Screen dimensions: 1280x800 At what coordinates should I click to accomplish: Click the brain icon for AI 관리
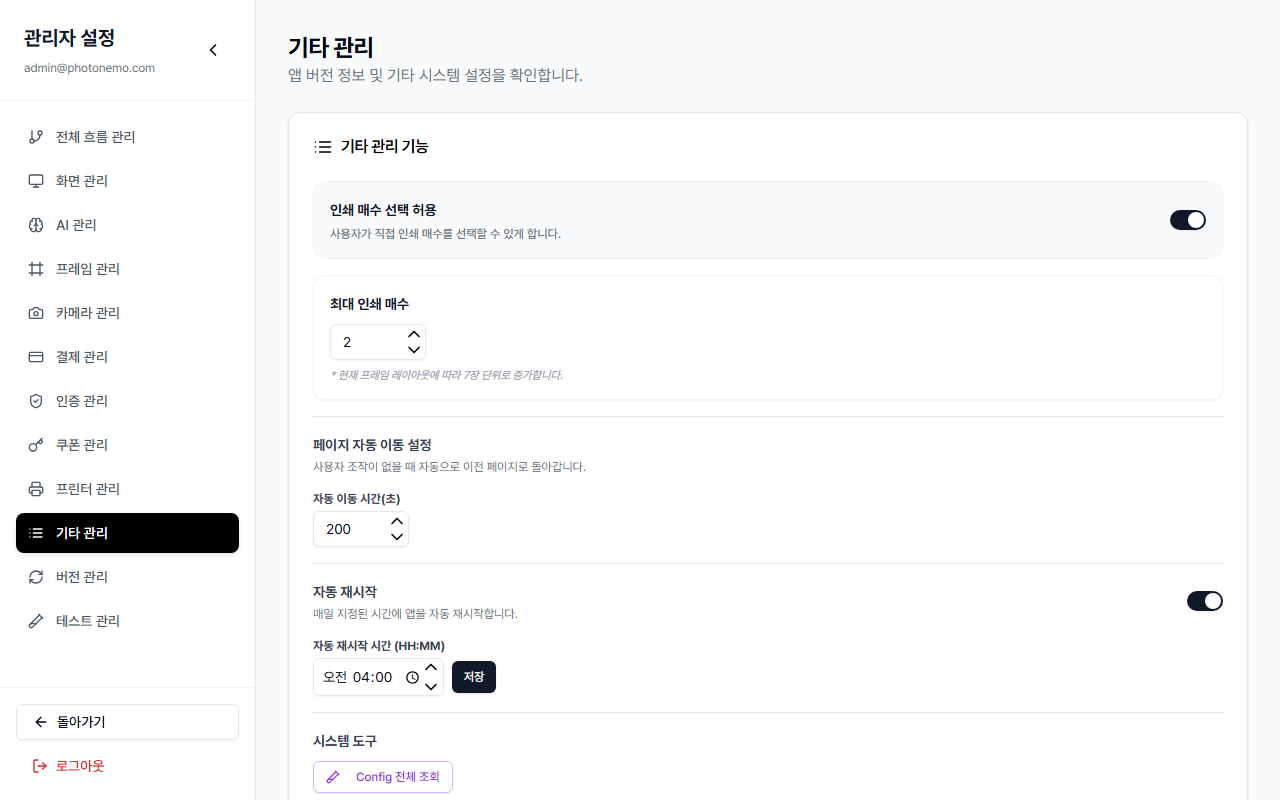point(36,225)
